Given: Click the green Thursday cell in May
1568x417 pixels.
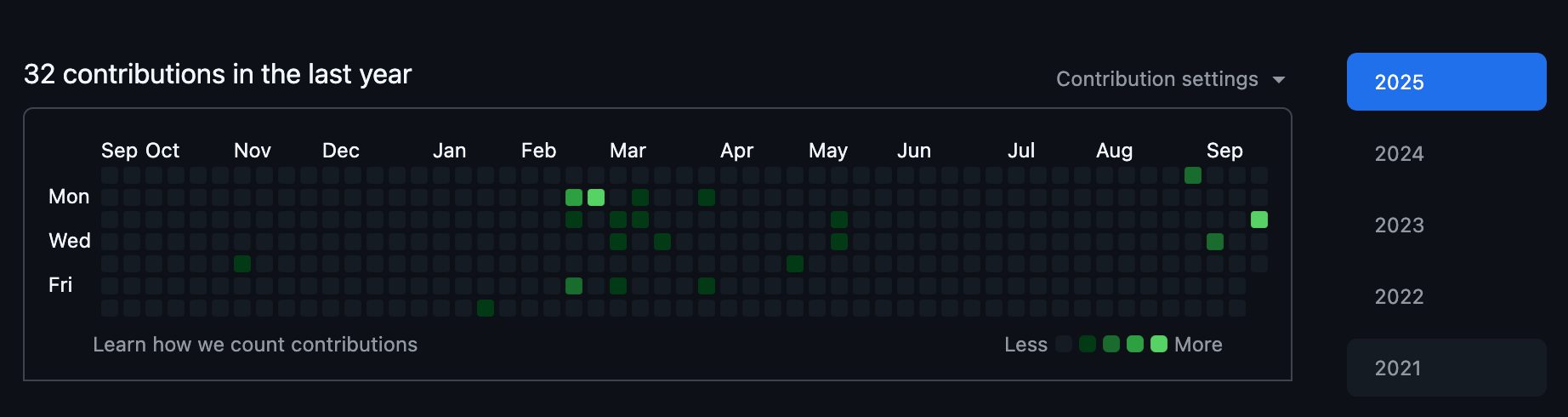Looking at the screenshot, I should point(795,264).
